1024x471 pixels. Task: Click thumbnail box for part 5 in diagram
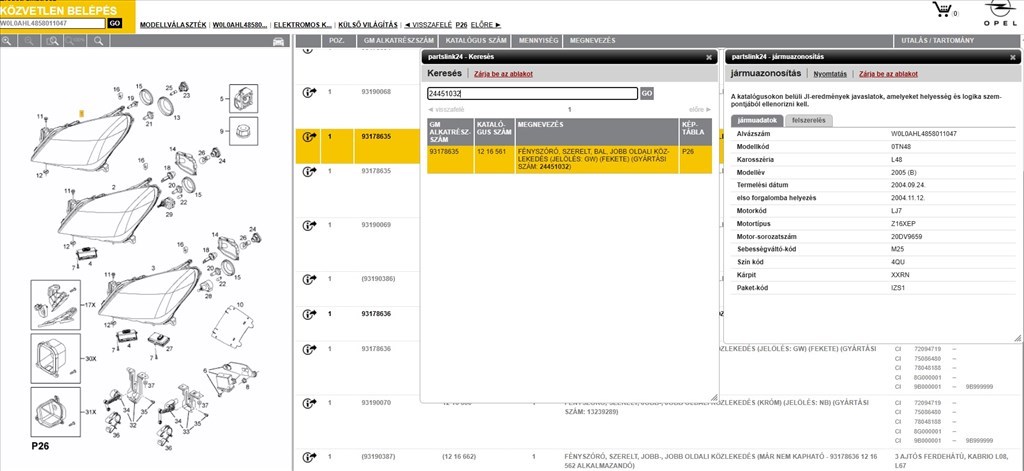(x=243, y=99)
